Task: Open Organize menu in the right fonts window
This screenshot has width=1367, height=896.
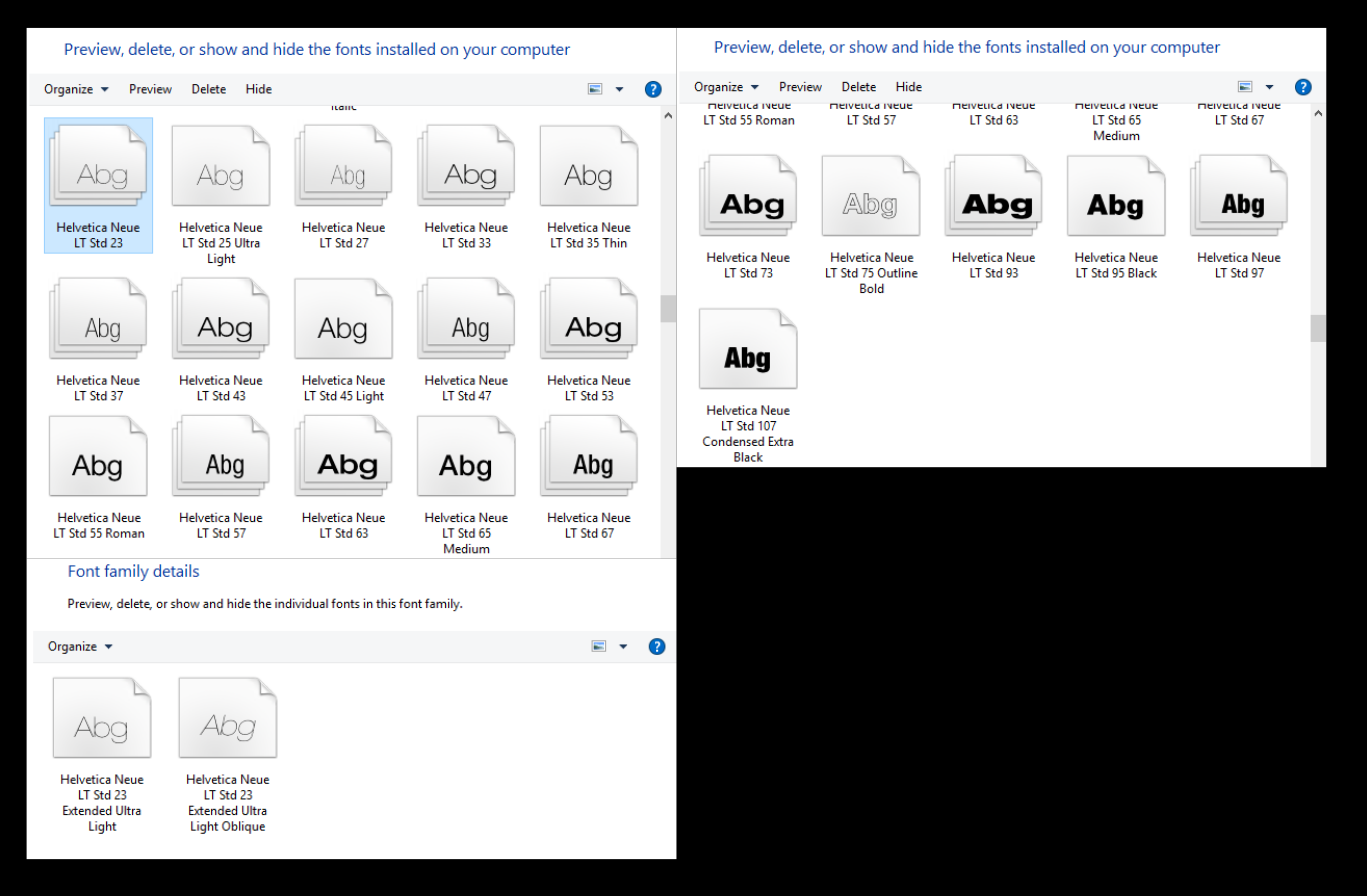Action: click(x=726, y=87)
